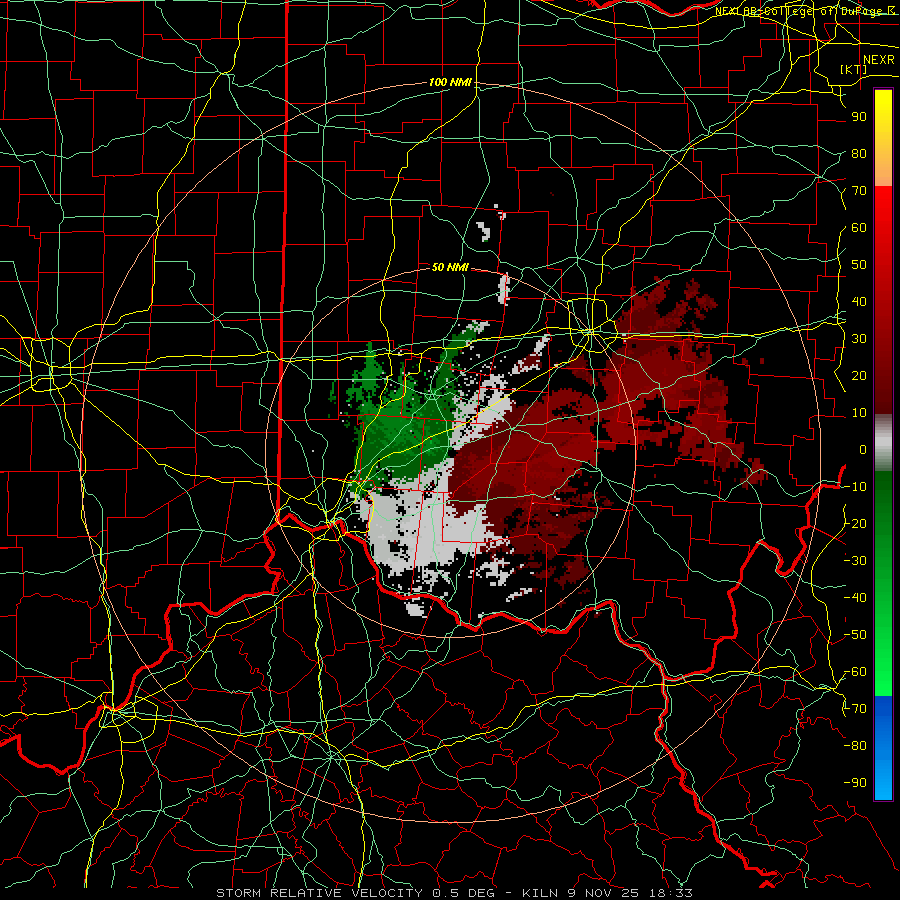The width and height of the screenshot is (900, 900).
Task: Click the 90 value on velocity scale
Action: coord(859,117)
